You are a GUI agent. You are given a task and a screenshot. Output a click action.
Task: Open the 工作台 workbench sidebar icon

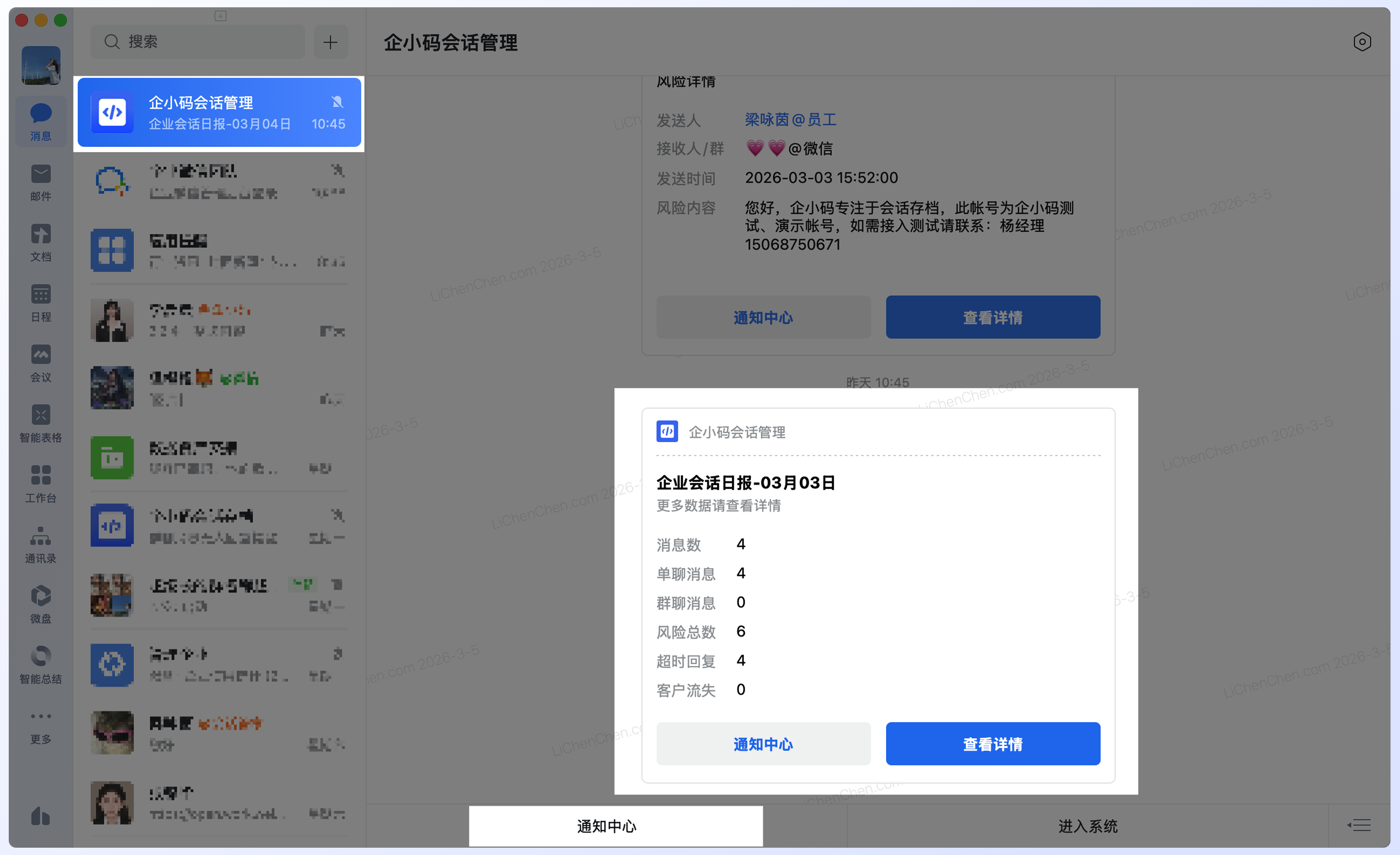40,484
